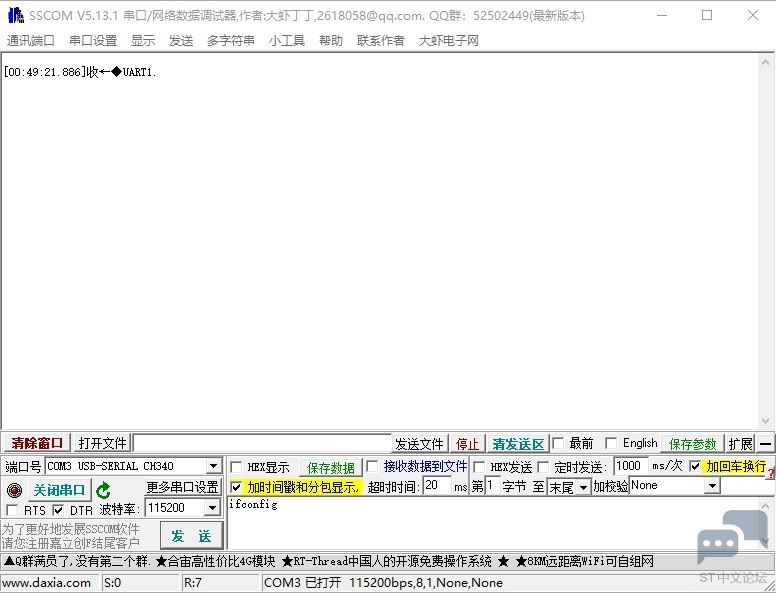Click the 清除窗口 button
Image resolution: width=776 pixels, height=593 pixels.
[37, 443]
